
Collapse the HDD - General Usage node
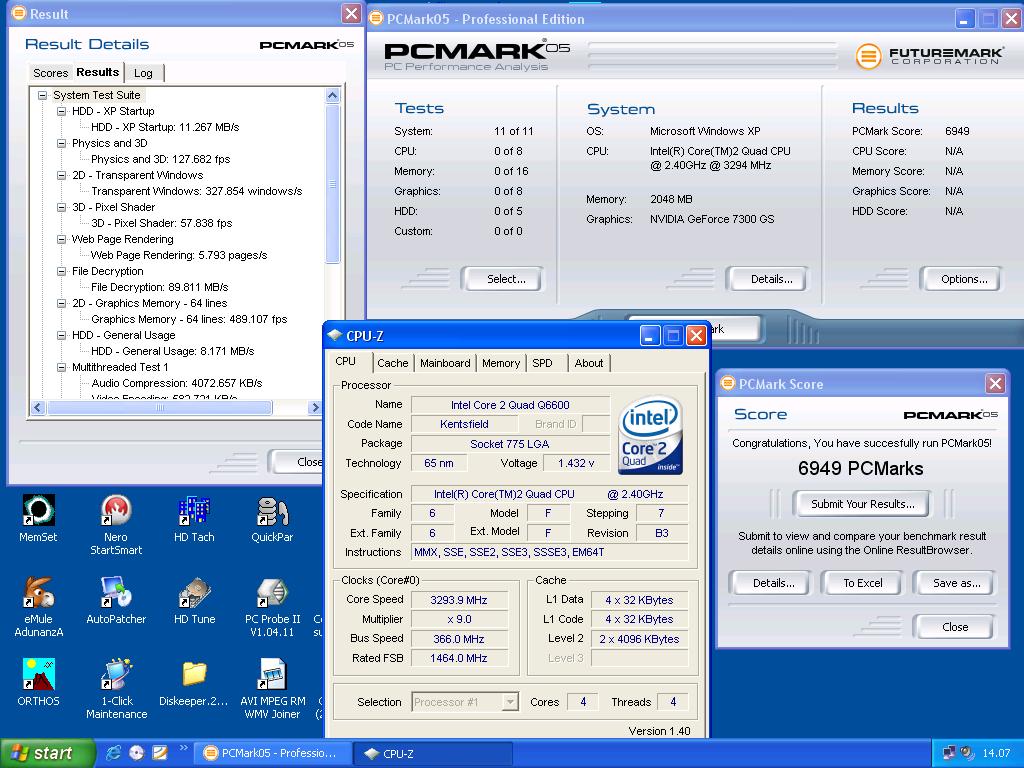pyautogui.click(x=61, y=335)
